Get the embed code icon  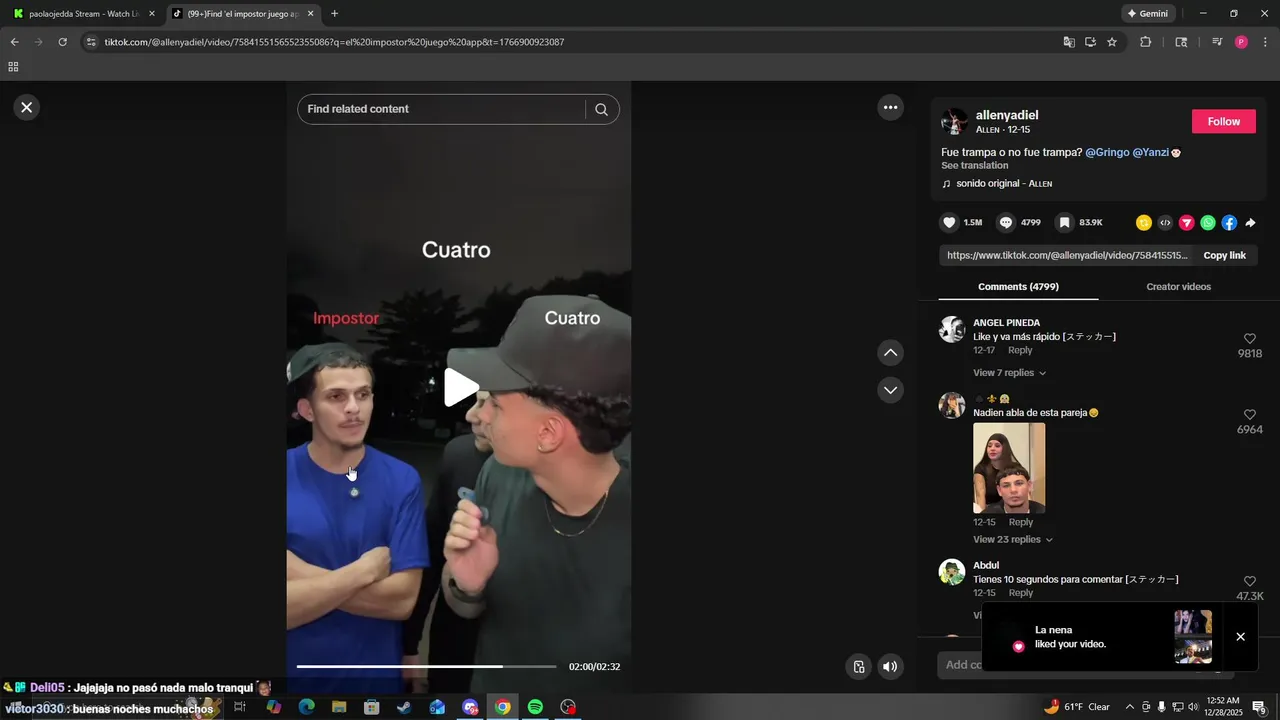[x=1165, y=223]
